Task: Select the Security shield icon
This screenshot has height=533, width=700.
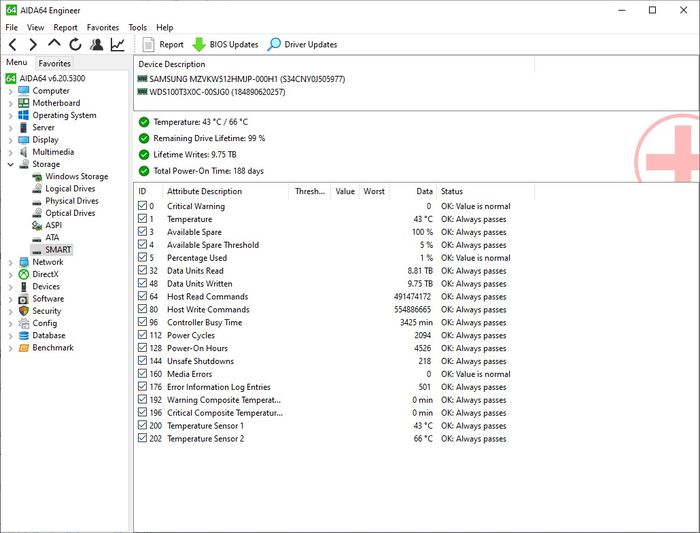Action: [x=24, y=311]
